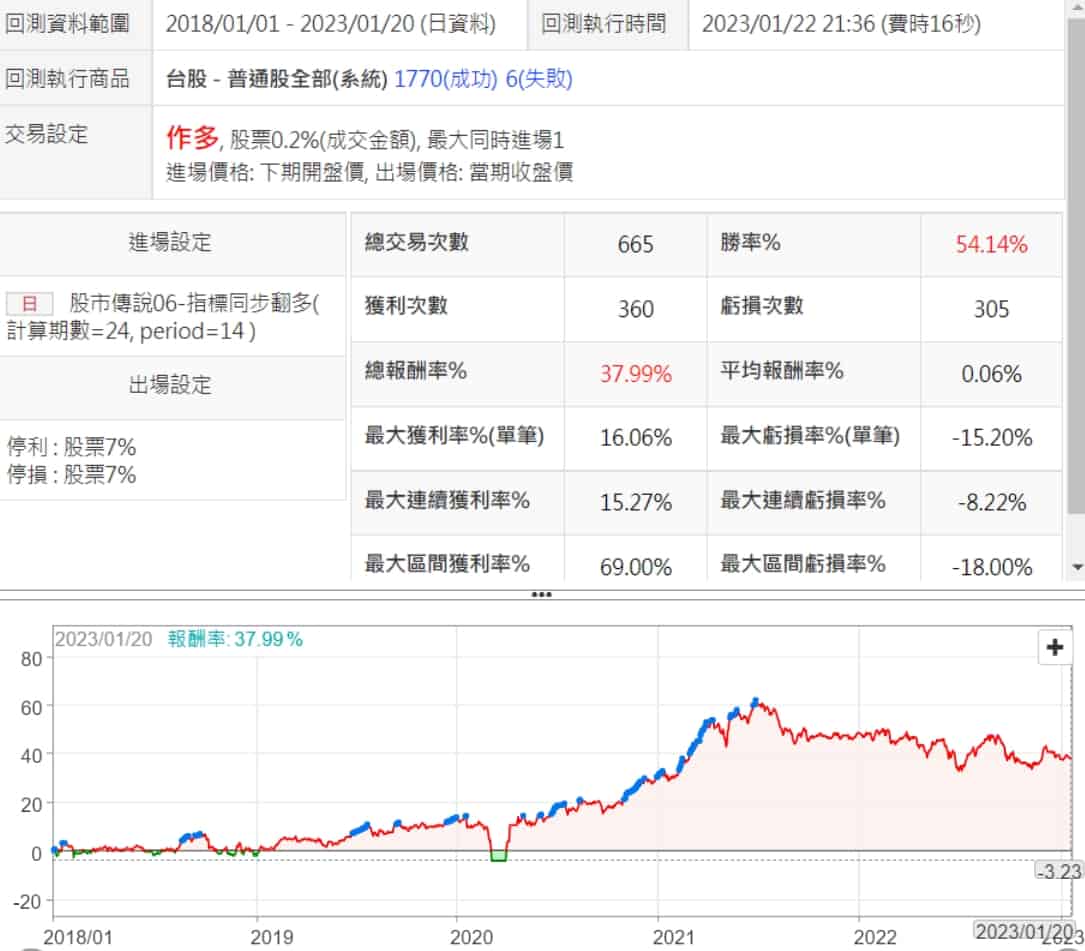Click the scroll-down arrow of the stats table
This screenshot has height=951, width=1085.
click(1076, 567)
